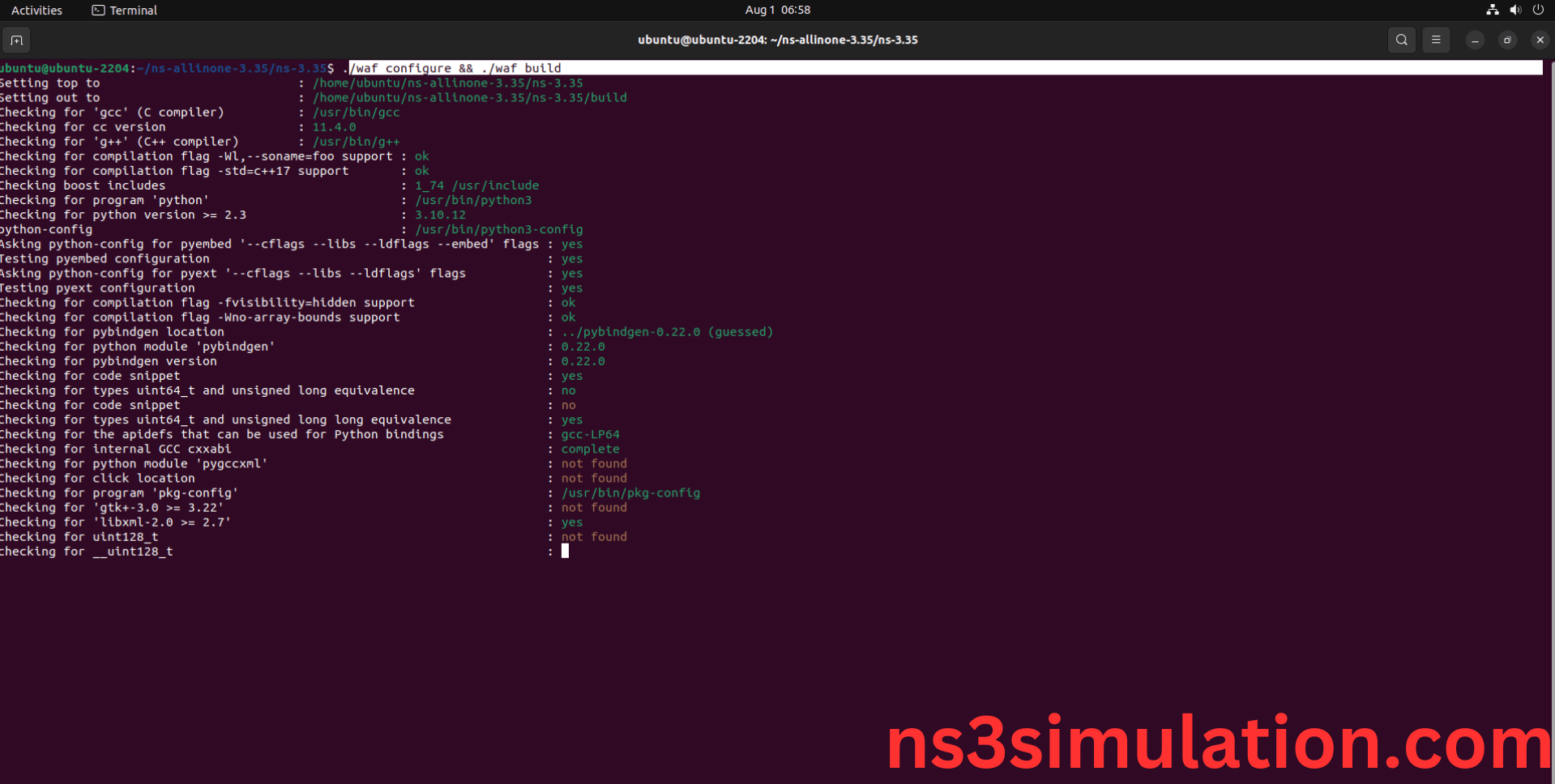Viewport: 1555px width, 784px height.
Task: Minimize the terminal window
Action: [x=1475, y=40]
